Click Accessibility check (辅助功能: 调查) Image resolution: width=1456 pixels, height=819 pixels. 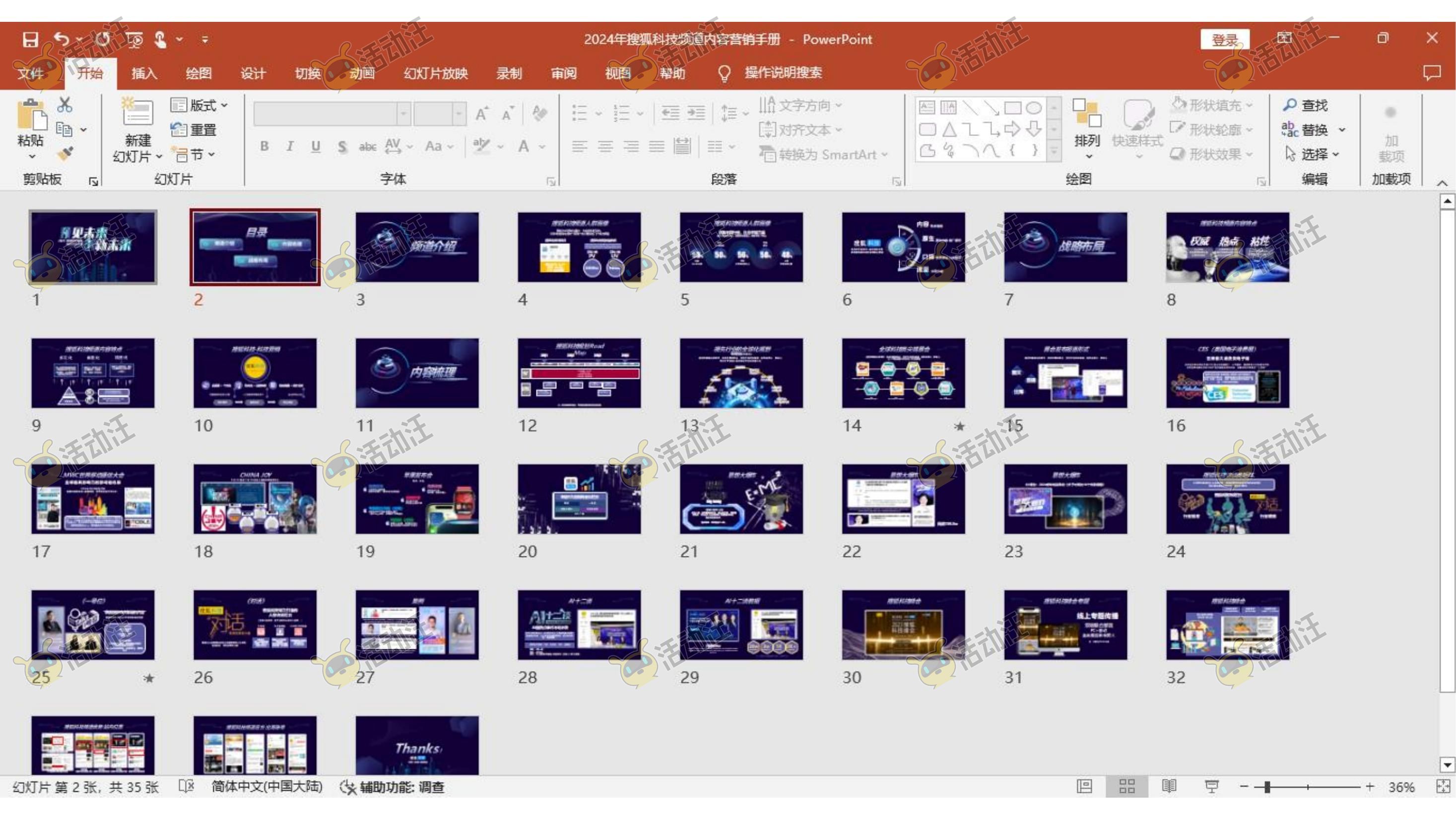click(x=392, y=786)
